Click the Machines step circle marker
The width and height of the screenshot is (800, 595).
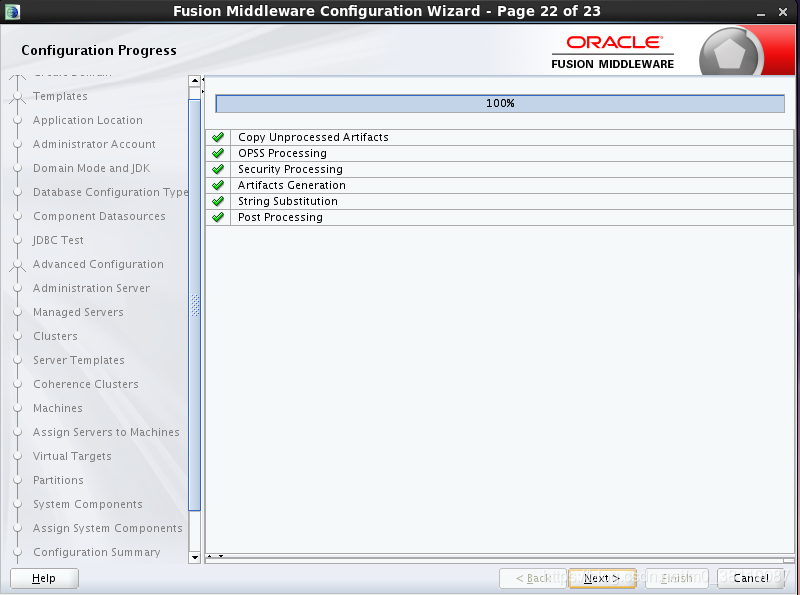coord(18,408)
